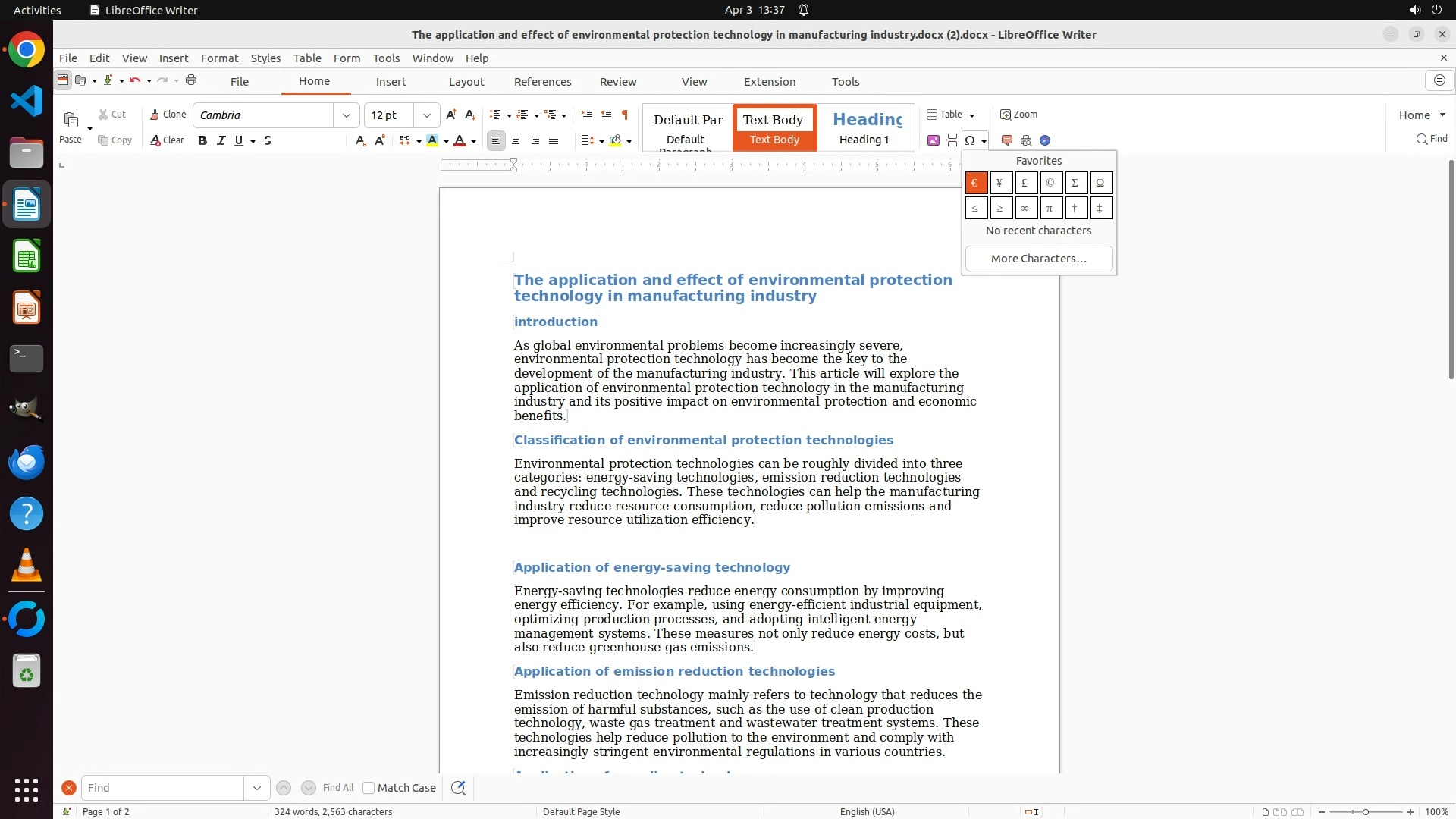
Task: Insert the pi symbol from Favorites
Action: [x=1050, y=208]
